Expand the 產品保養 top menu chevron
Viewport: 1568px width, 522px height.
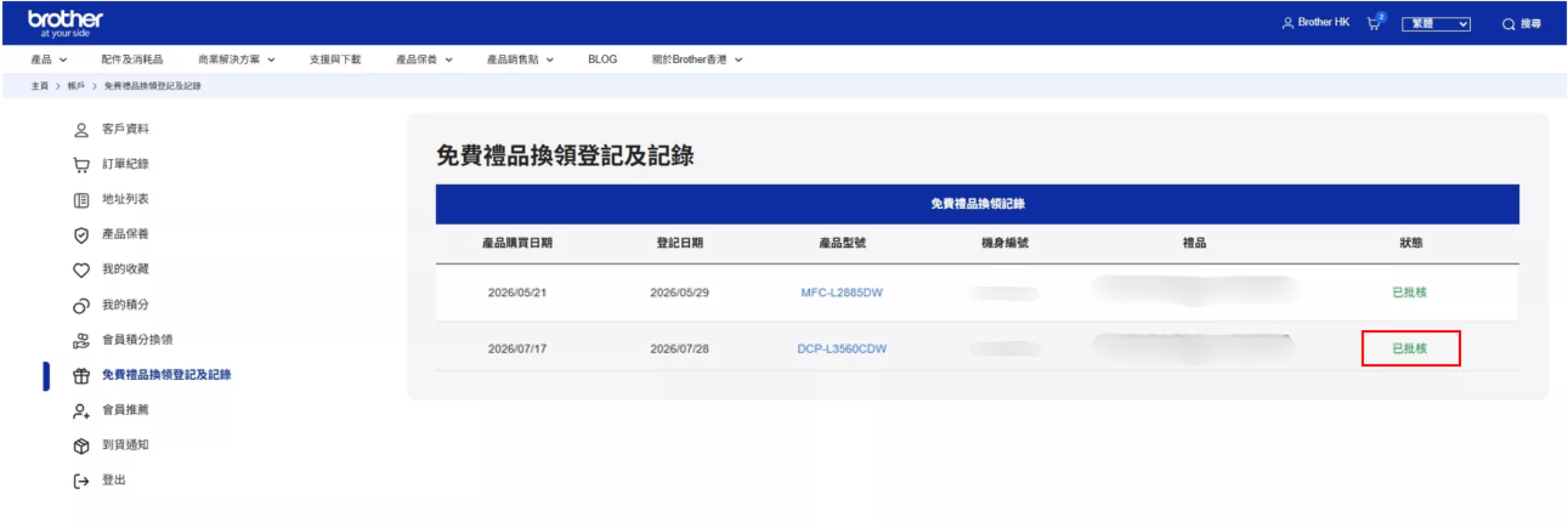coord(449,59)
